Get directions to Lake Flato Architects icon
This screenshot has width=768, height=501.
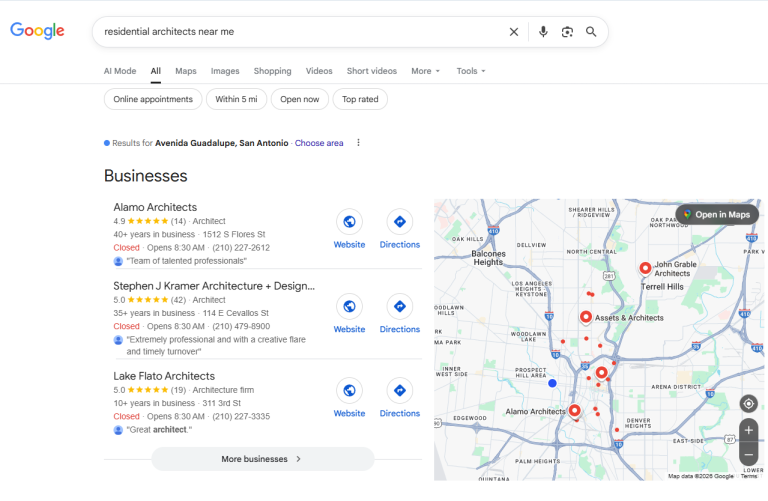[x=400, y=390]
